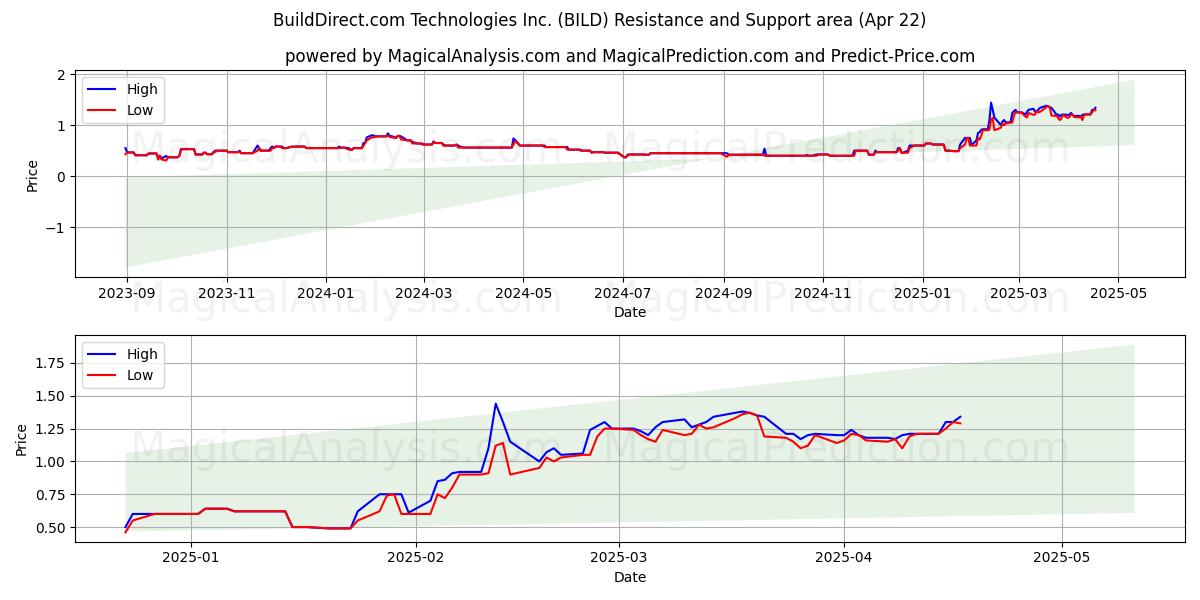Select 'Low' label in bottom chart legend
The height and width of the screenshot is (600, 1200).
(x=140, y=375)
